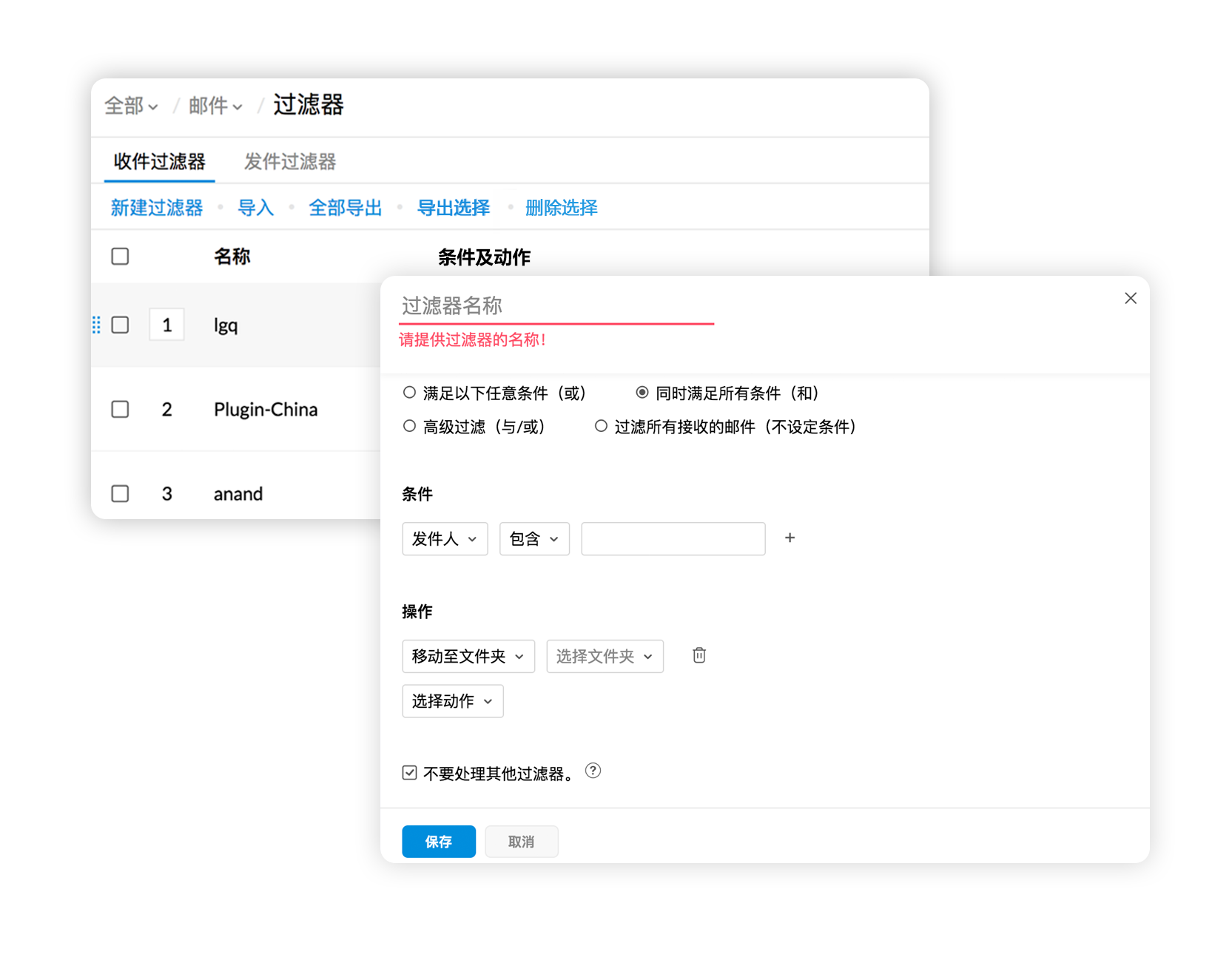
Task: Check the select-all header checkbox
Action: (120, 256)
